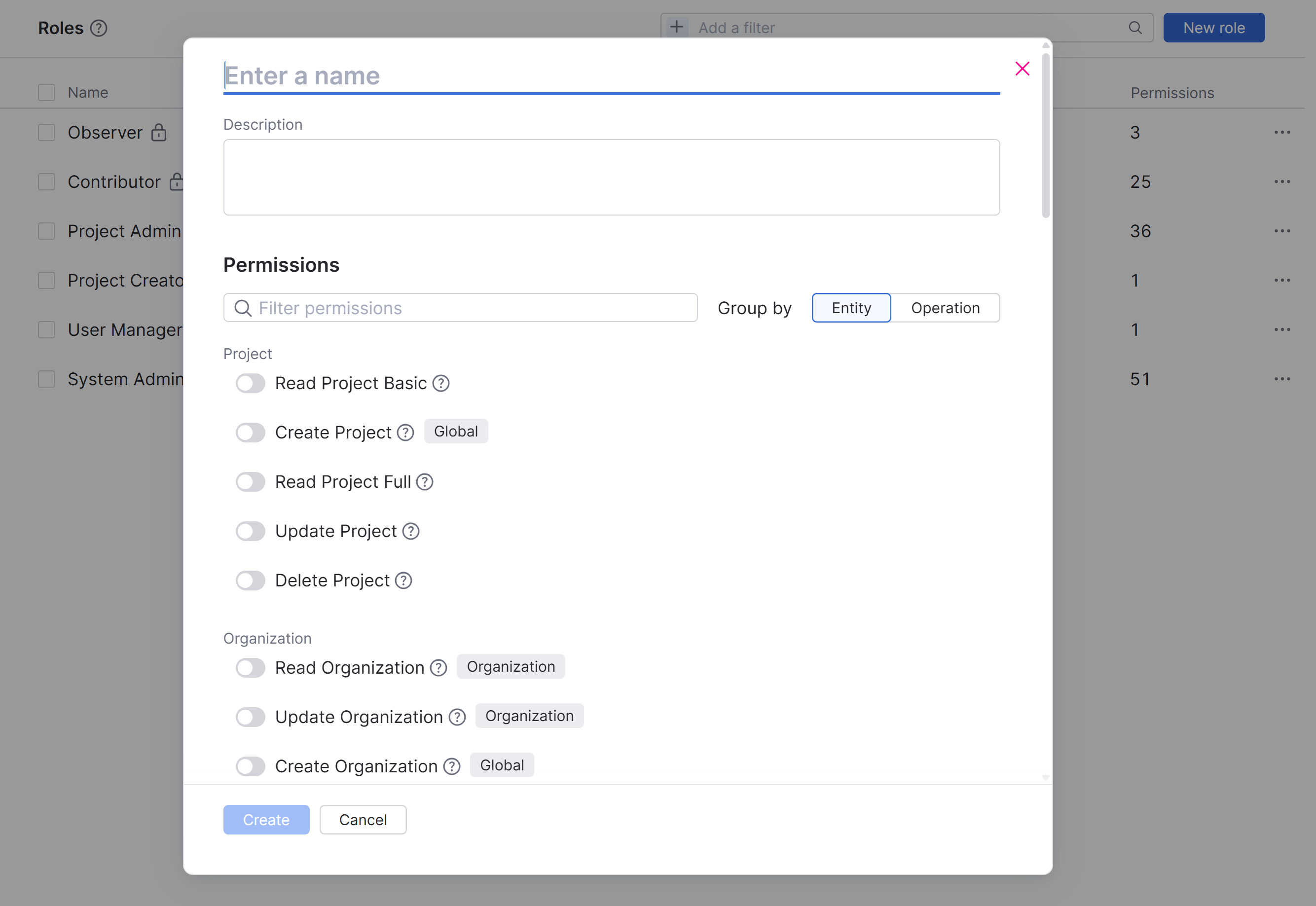This screenshot has width=1316, height=906.
Task: Click help icon next to Read Project Full
Action: pyautogui.click(x=425, y=482)
